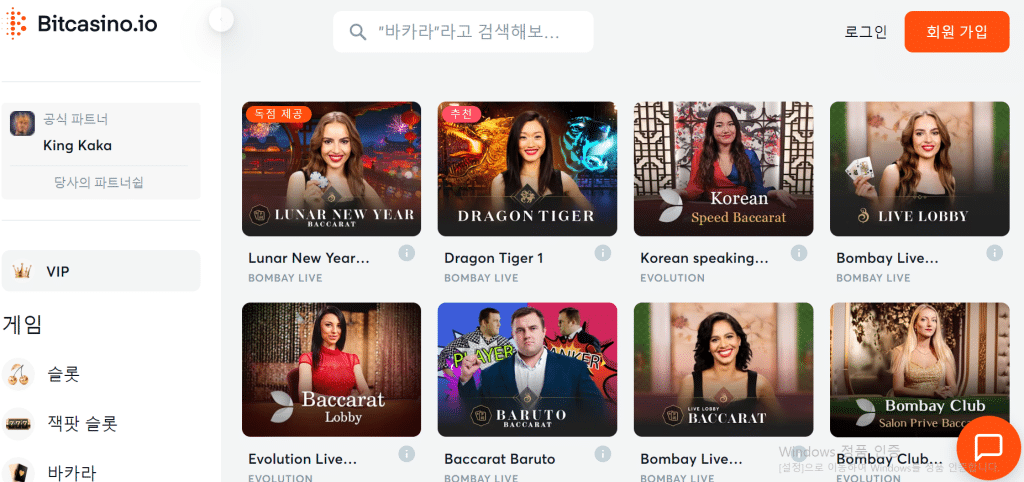
Task: Focus the game search input field
Action: coord(463,31)
